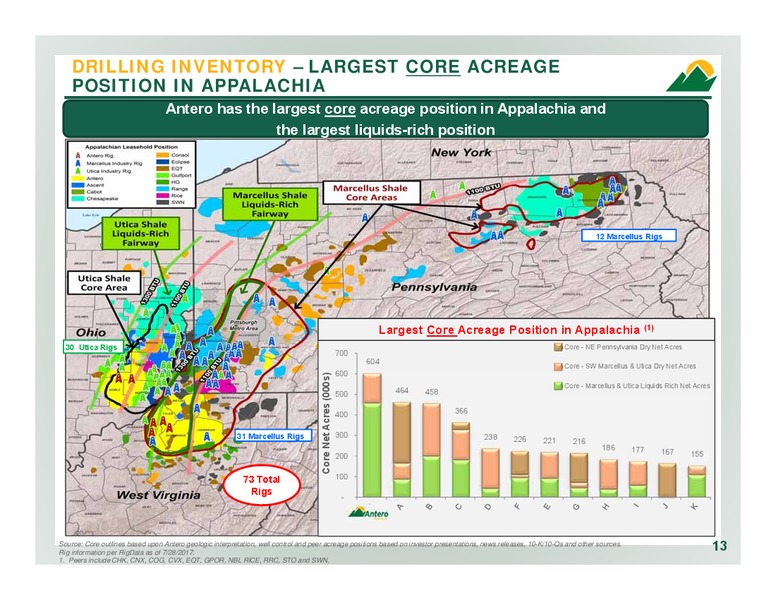Image resolution: width=776 pixels, height=600 pixels.
Task: Click the Marcellus Shale Core Areas label
Action: tap(370, 193)
